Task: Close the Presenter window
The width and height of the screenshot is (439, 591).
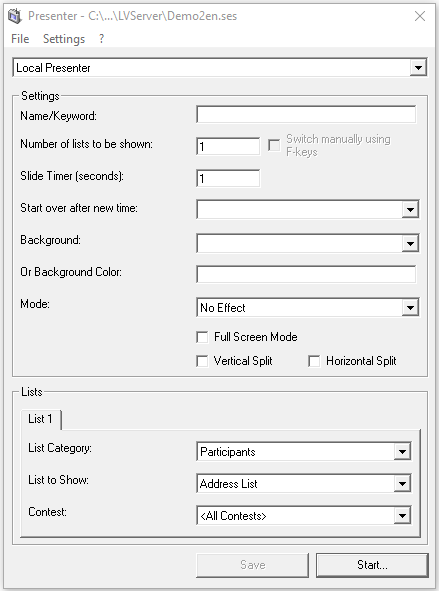Action: pyautogui.click(x=420, y=16)
